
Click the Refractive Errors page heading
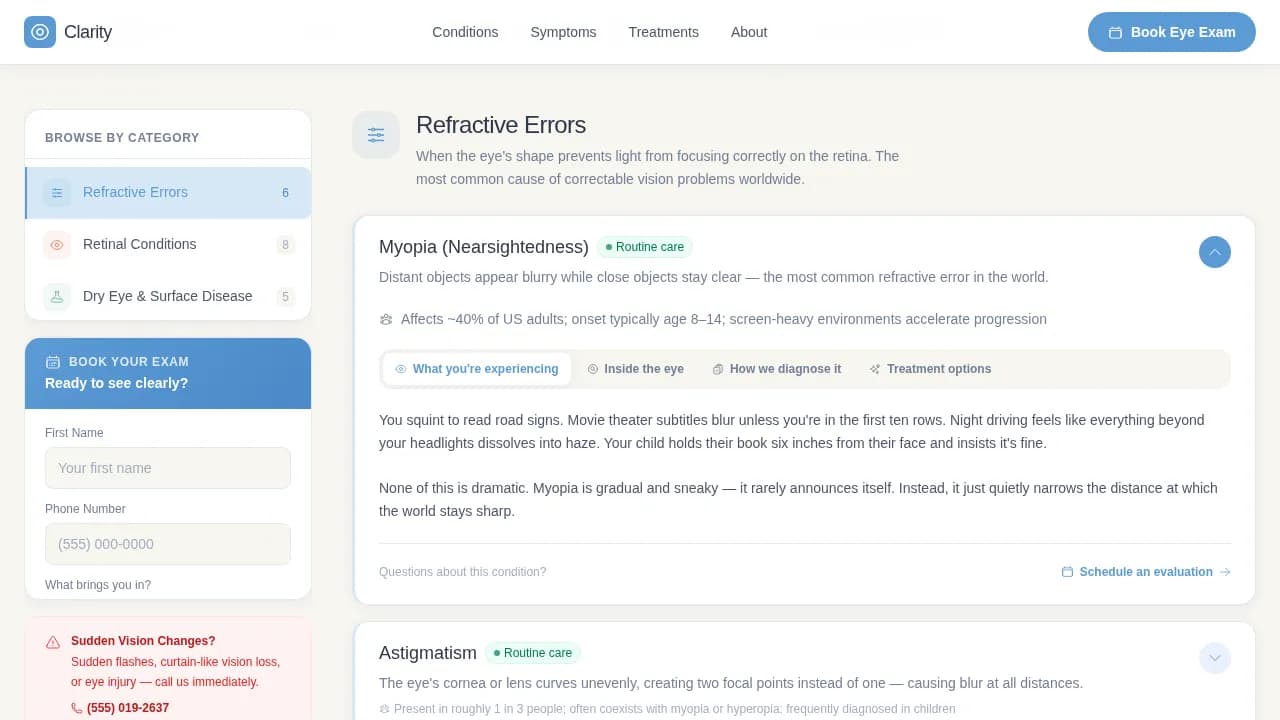(x=501, y=125)
